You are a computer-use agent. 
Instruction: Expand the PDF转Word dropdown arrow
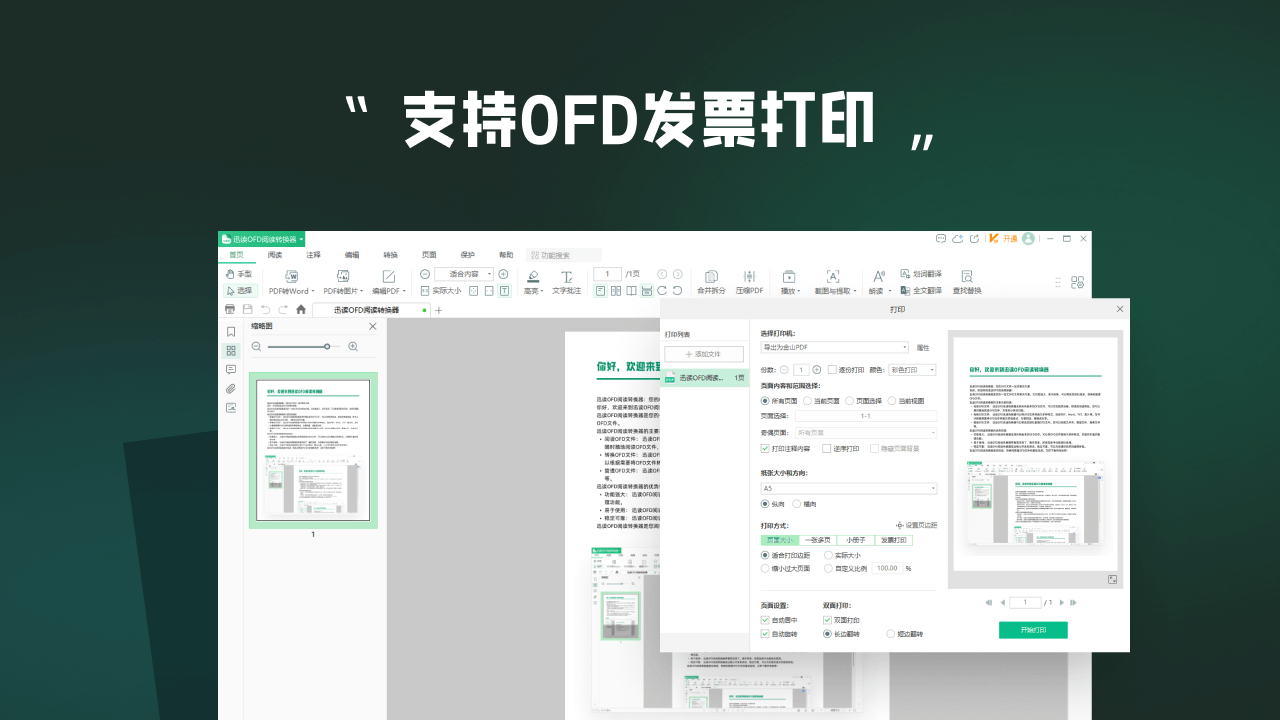(x=313, y=291)
